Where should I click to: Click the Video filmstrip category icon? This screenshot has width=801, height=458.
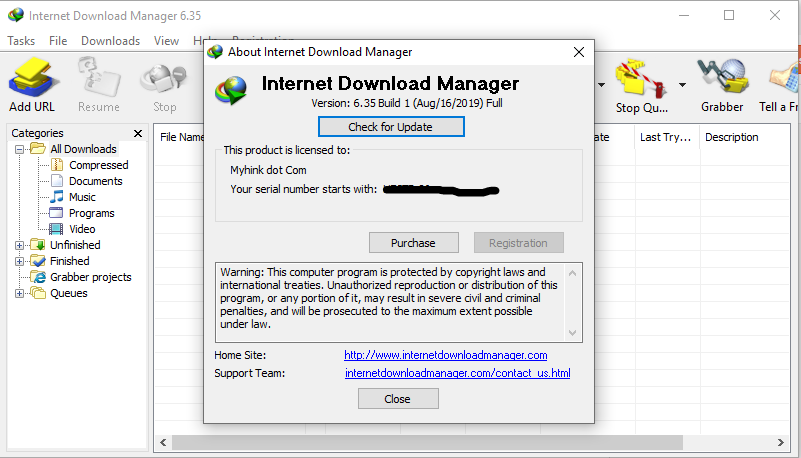coord(56,229)
